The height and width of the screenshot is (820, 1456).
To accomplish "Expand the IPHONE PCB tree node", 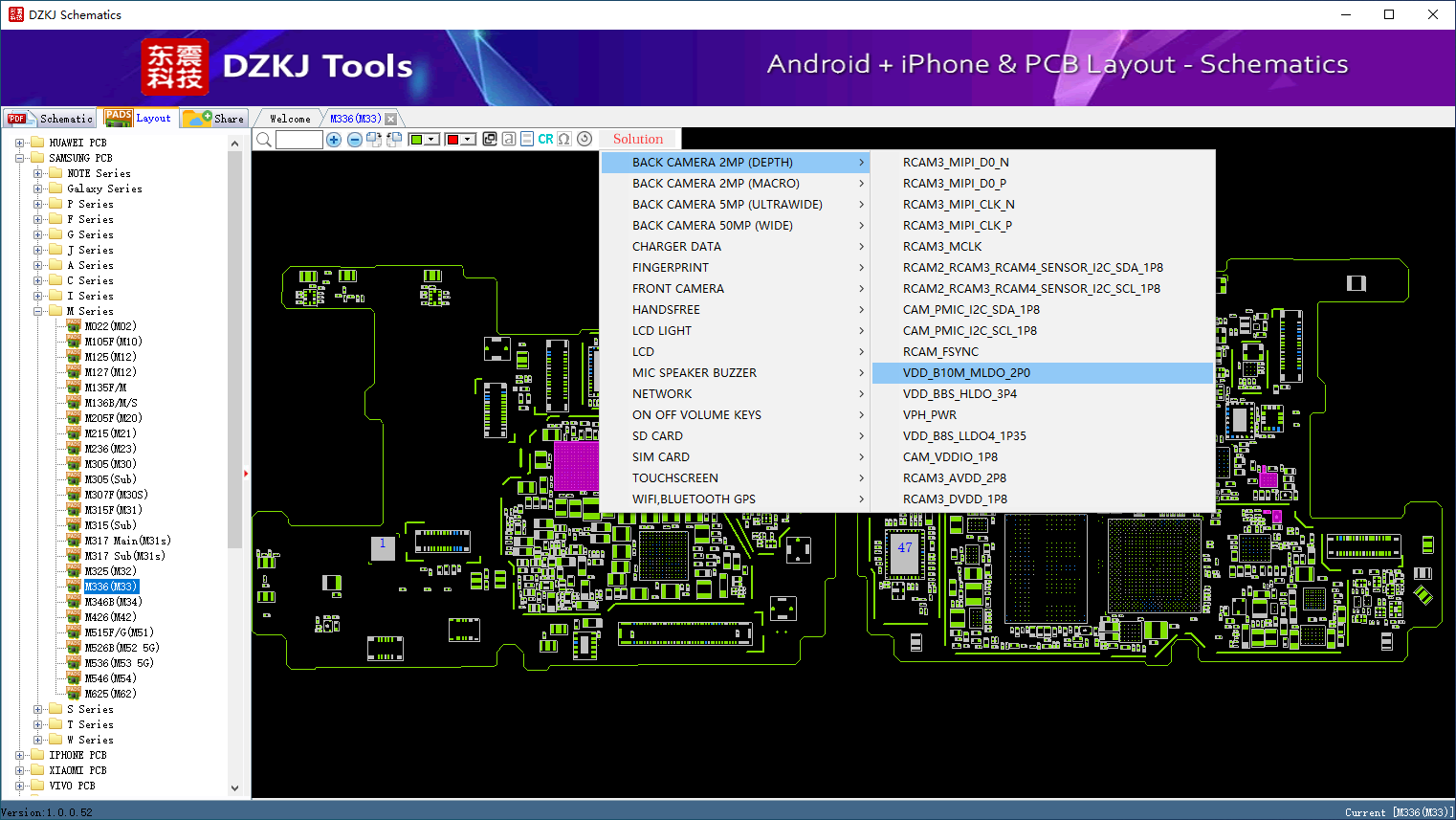I will [19, 755].
